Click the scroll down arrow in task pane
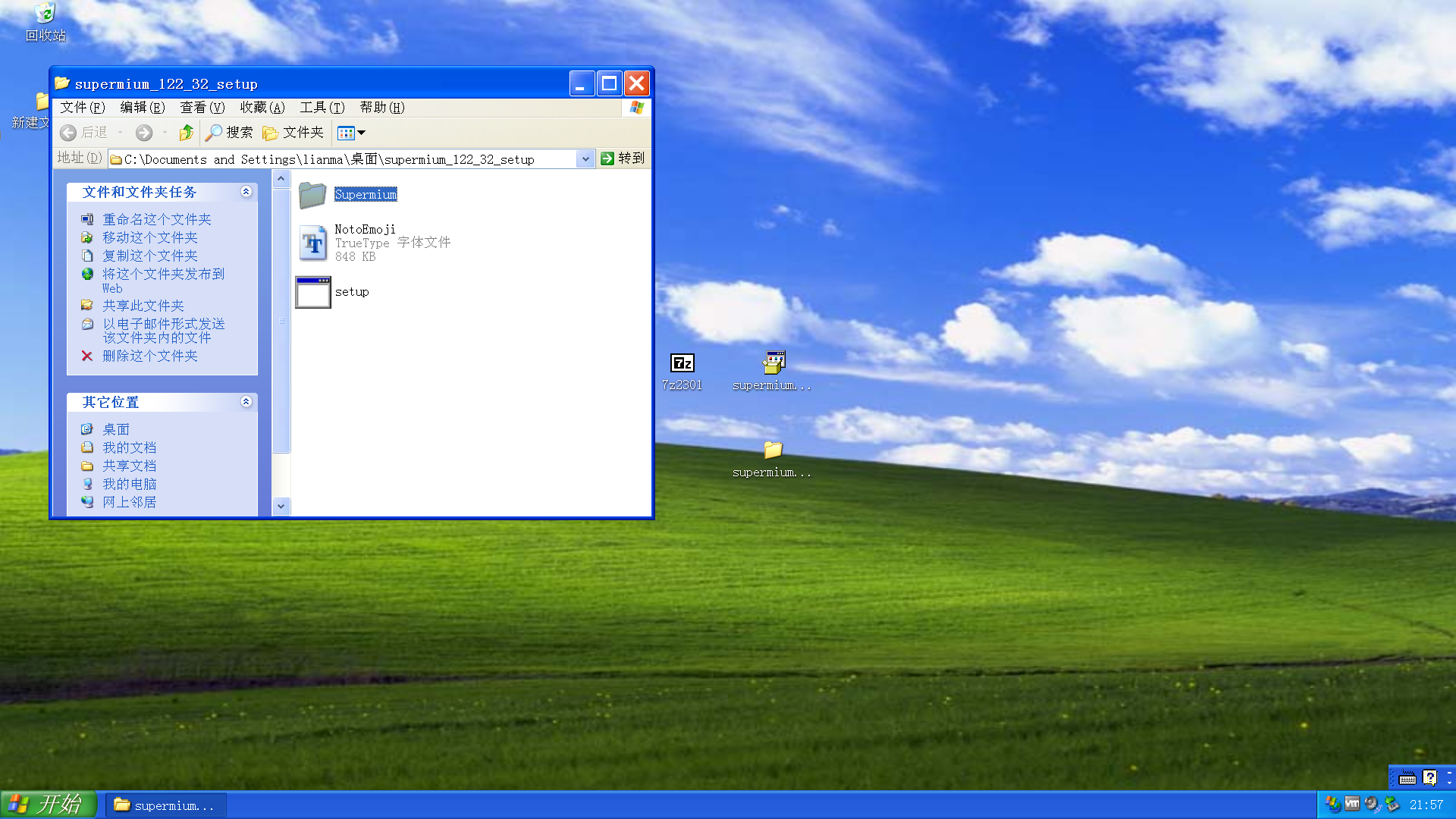Image resolution: width=1456 pixels, height=819 pixels. pyautogui.click(x=281, y=506)
